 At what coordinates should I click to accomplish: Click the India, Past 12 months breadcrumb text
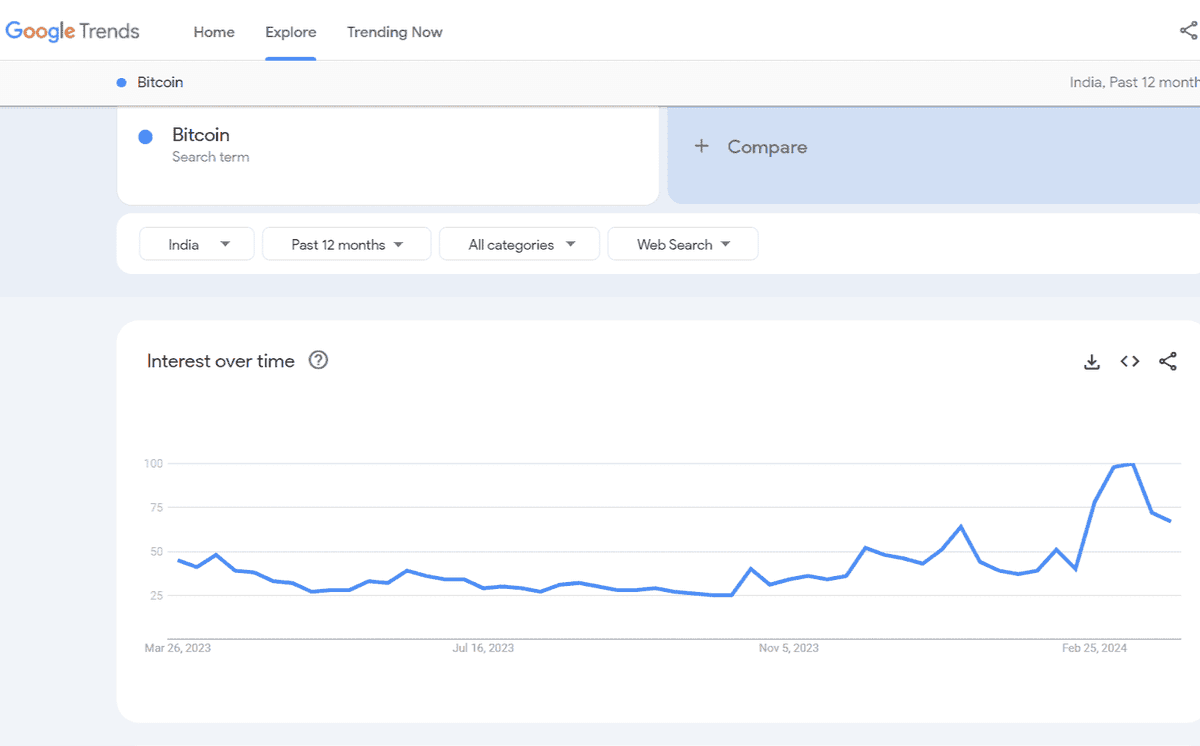(1133, 82)
